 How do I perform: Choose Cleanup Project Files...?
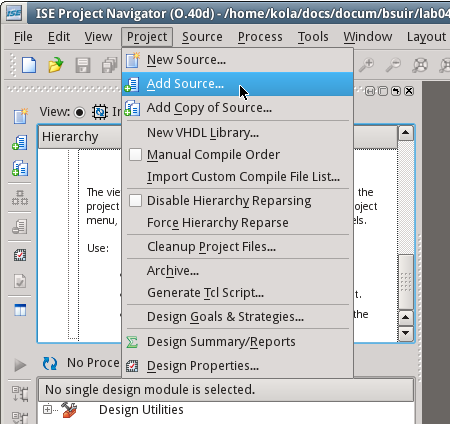pos(237,247)
